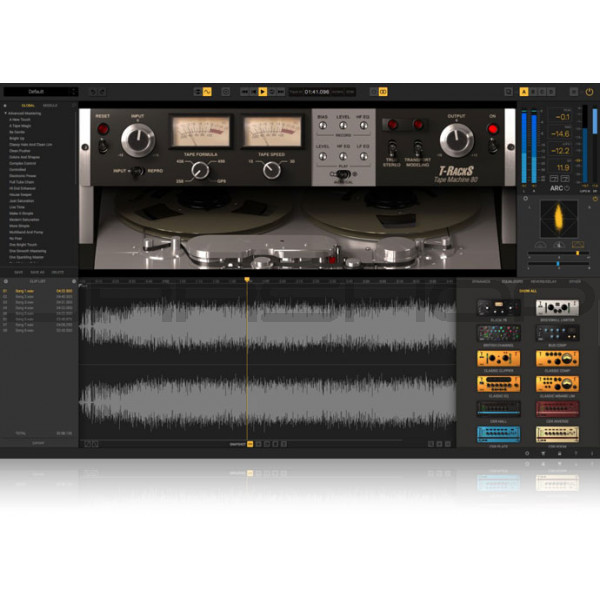Flip the switch below the PLAY section
This screenshot has width=600, height=600.
tap(344, 174)
